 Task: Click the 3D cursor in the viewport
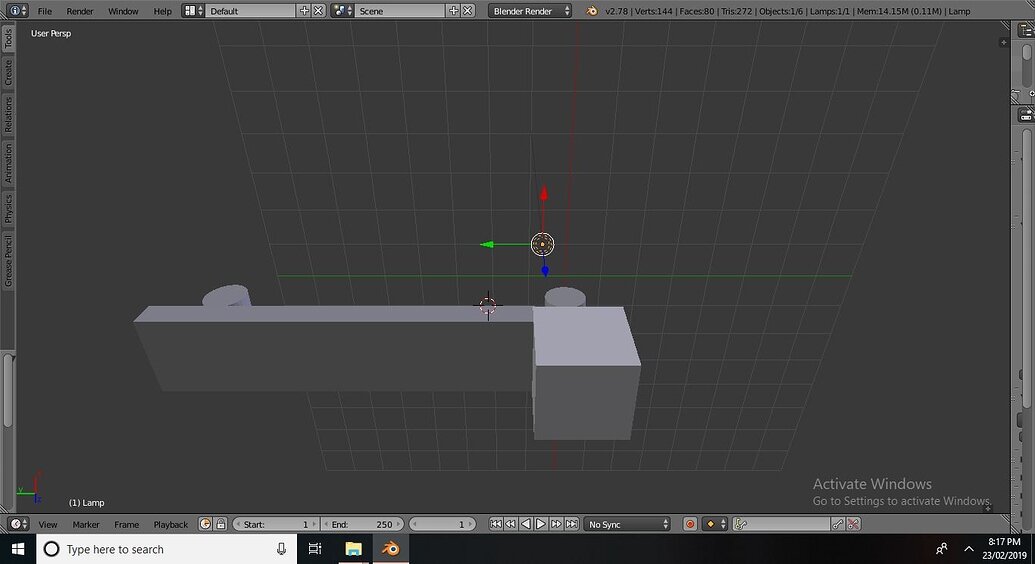coord(488,305)
